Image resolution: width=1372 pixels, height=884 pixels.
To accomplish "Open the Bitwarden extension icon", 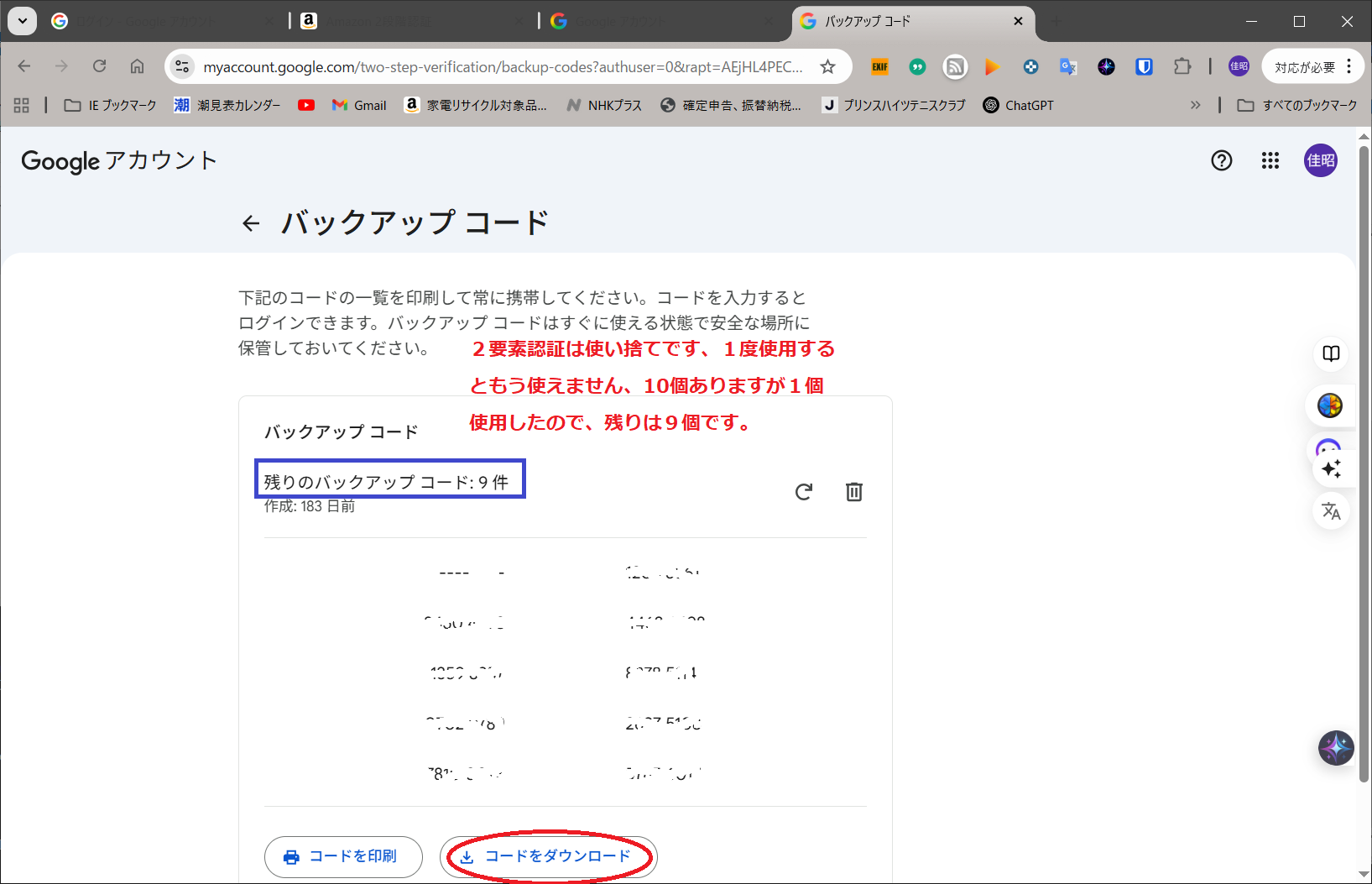I will click(1144, 67).
